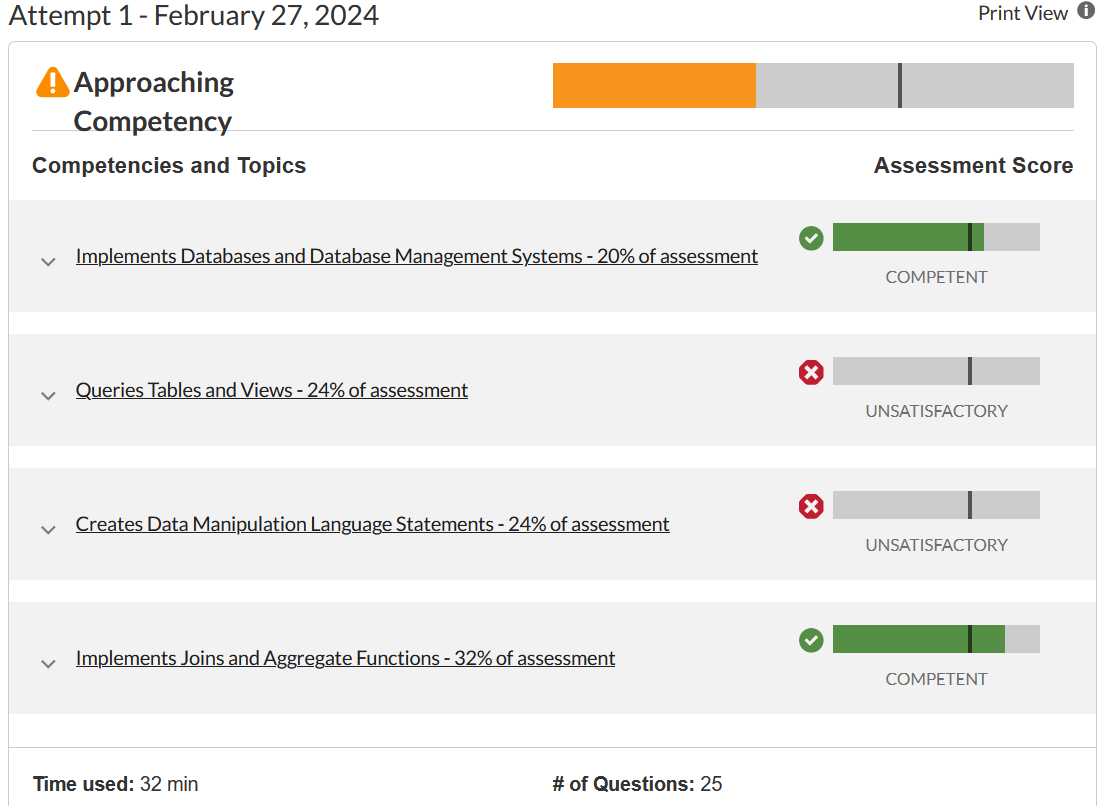The image size is (1103, 806).
Task: Click the Print View button
Action: 1023,13
